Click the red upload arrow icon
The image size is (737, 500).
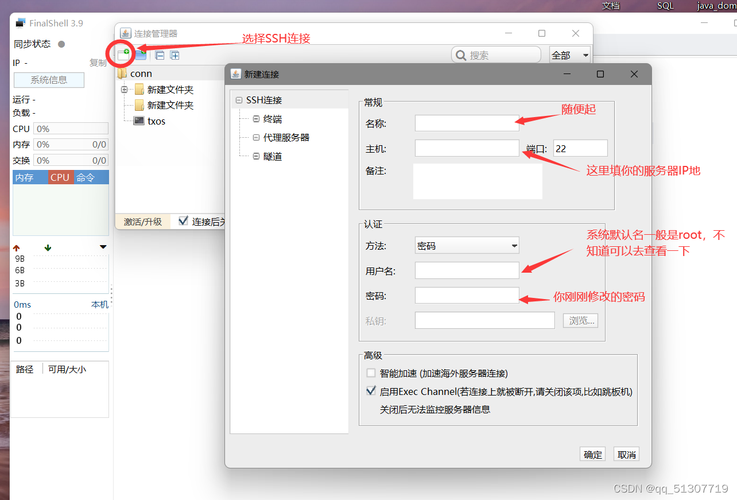(16, 248)
